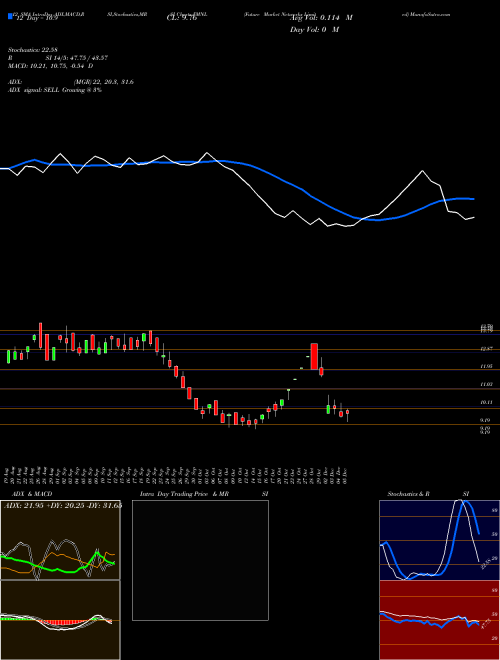
Task: Click the "10.11" price axis label
Action: pos(486,402)
